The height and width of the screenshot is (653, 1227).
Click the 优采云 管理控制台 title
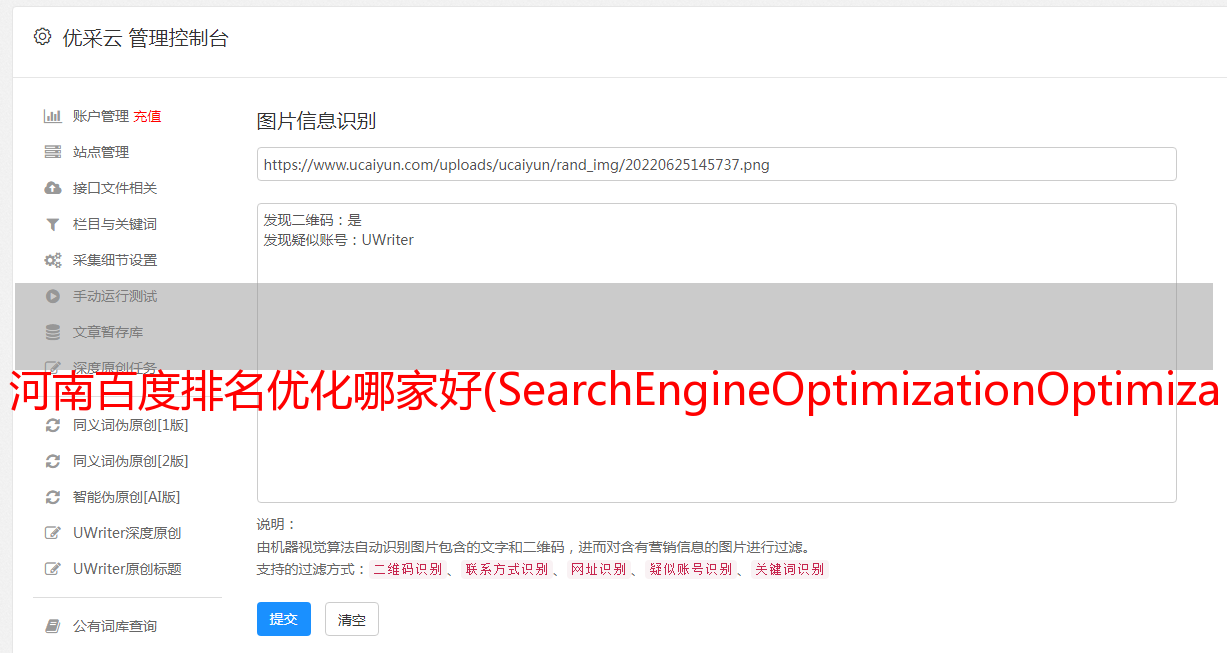coord(146,38)
